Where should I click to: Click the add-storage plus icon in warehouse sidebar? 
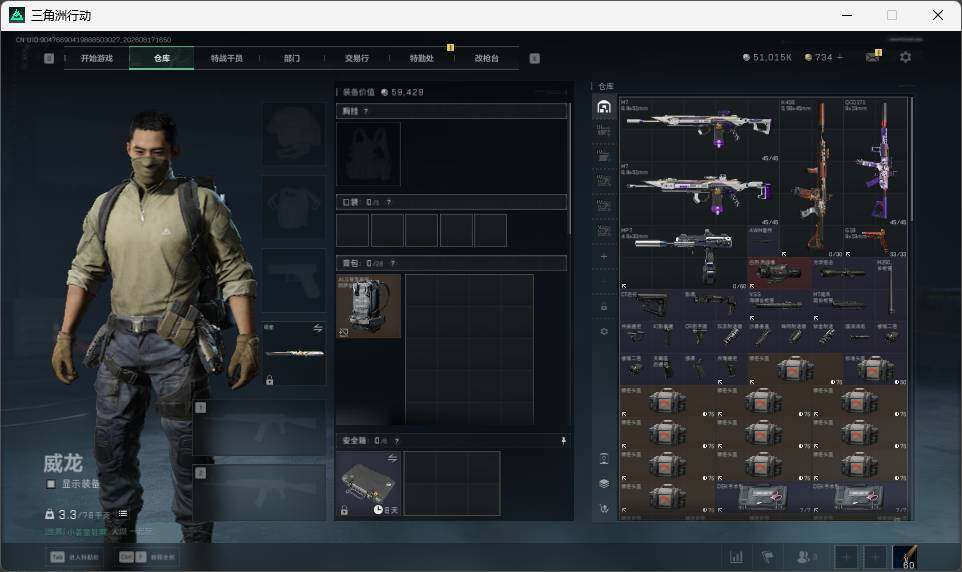coord(604,257)
